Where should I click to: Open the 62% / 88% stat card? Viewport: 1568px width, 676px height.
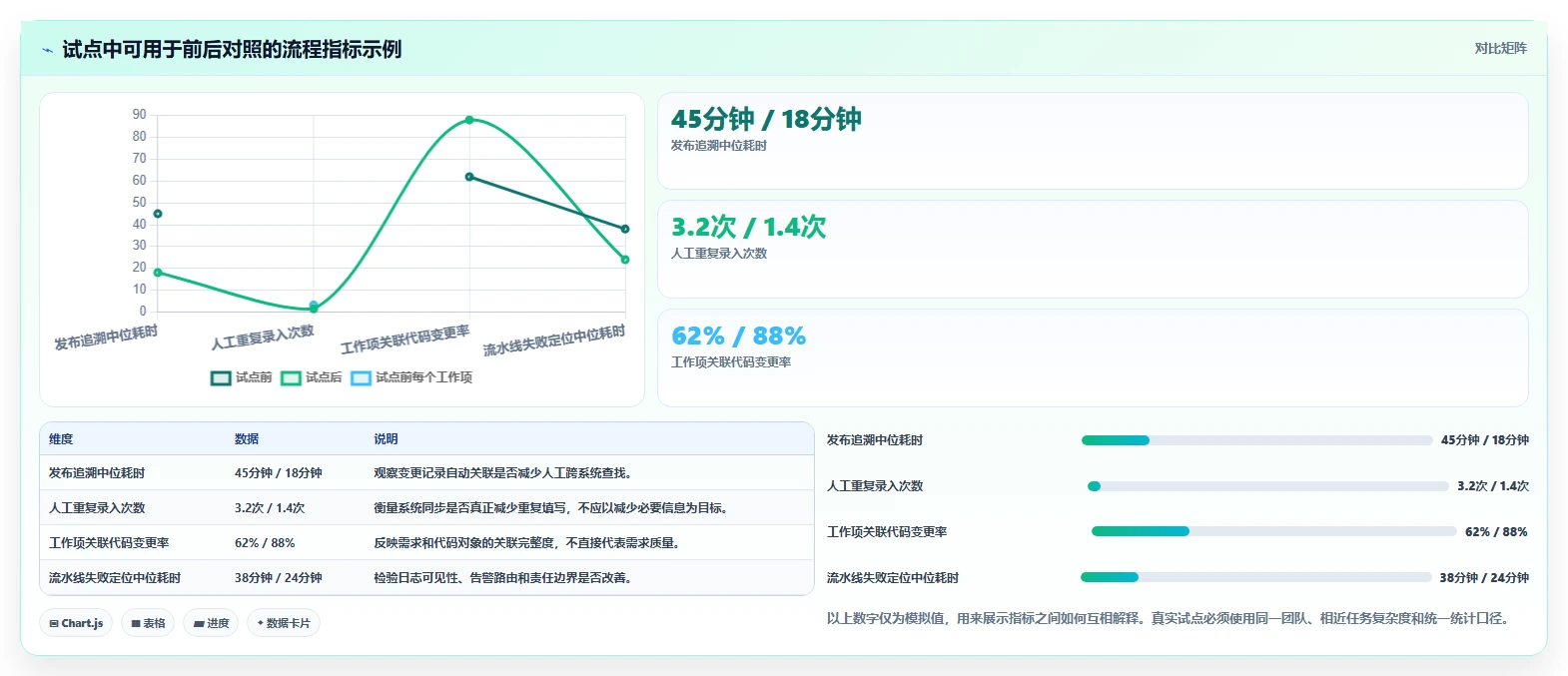tap(1093, 357)
